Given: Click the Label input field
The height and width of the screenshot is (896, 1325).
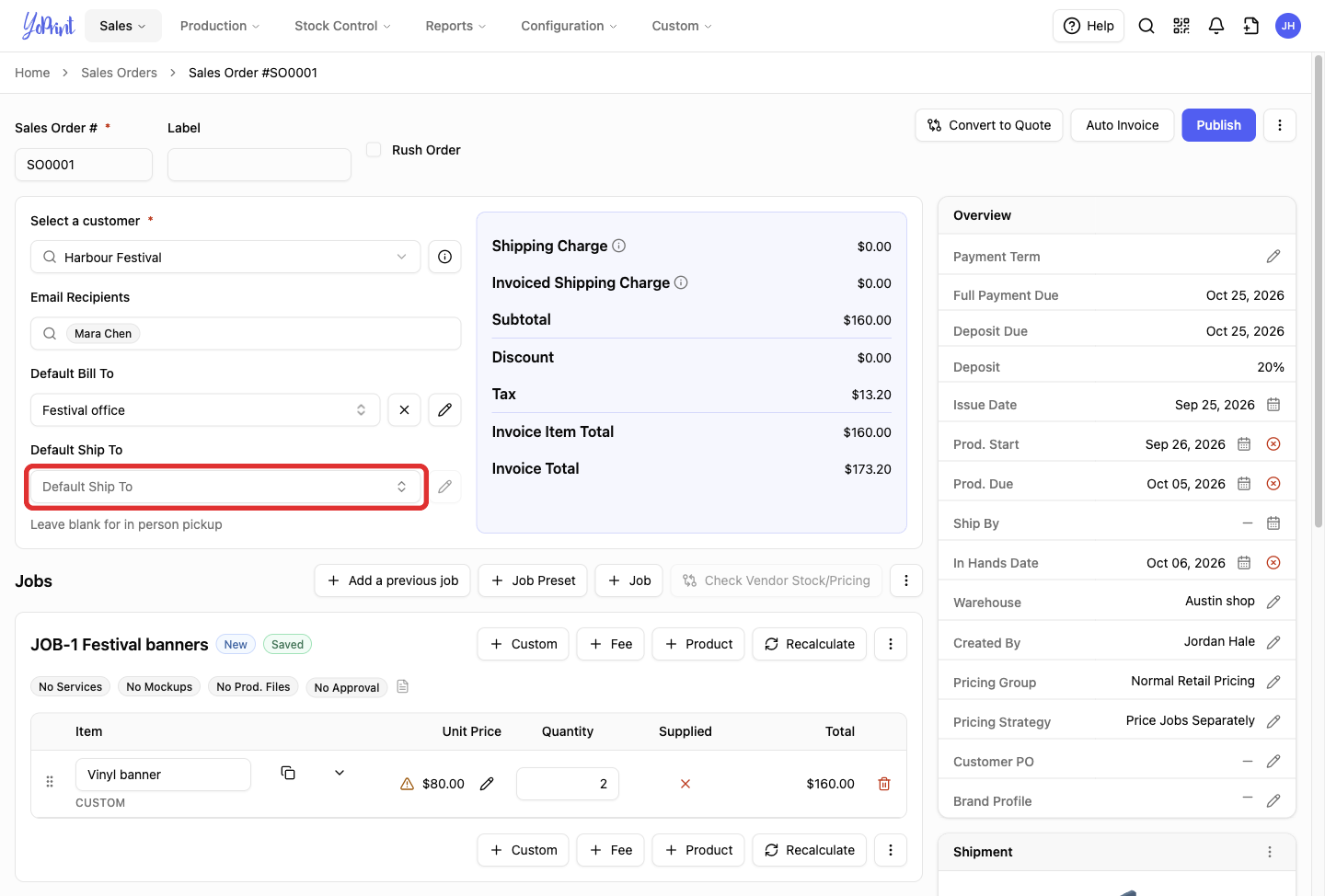Looking at the screenshot, I should click(x=259, y=165).
